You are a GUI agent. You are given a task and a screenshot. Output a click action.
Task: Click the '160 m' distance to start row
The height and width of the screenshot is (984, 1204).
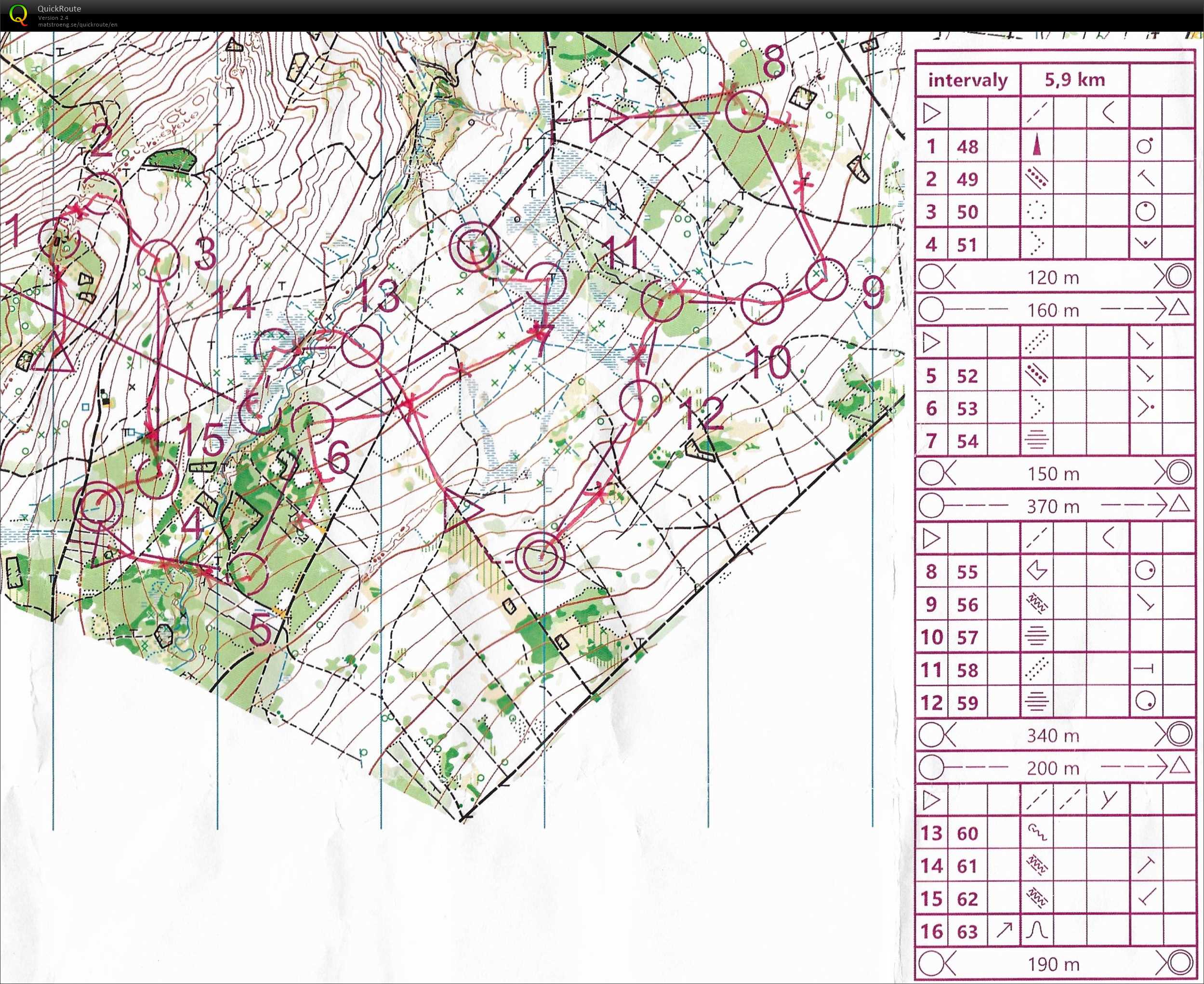(x=1055, y=309)
